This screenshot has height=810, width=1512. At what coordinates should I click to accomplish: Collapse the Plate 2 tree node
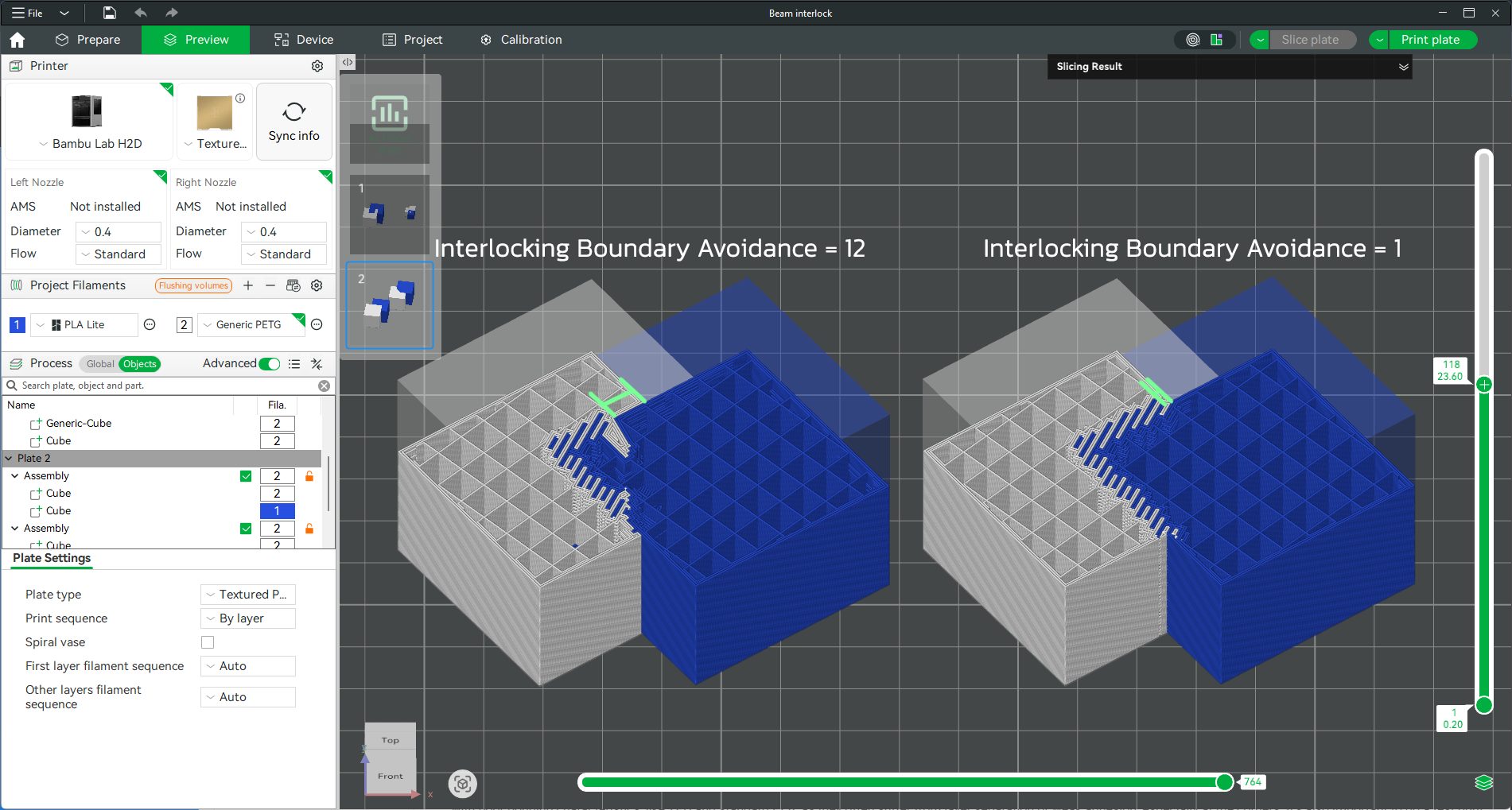pos(9,459)
